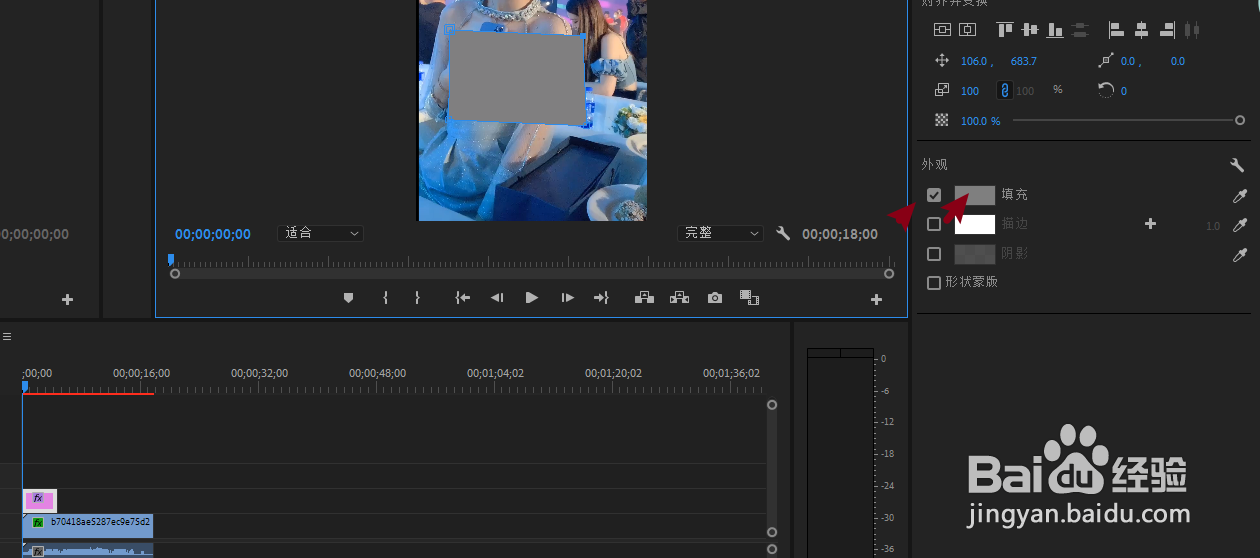This screenshot has height=558, width=1260.
Task: Open the gray fill color swatch
Action: (x=975, y=195)
